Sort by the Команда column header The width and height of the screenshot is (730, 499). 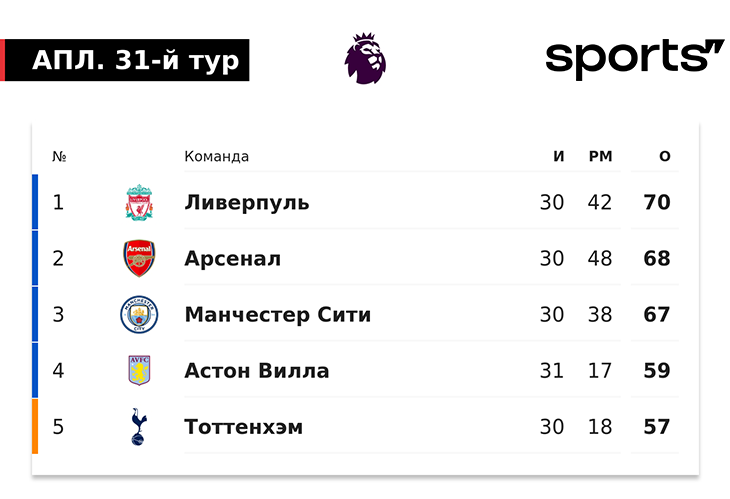(216, 156)
